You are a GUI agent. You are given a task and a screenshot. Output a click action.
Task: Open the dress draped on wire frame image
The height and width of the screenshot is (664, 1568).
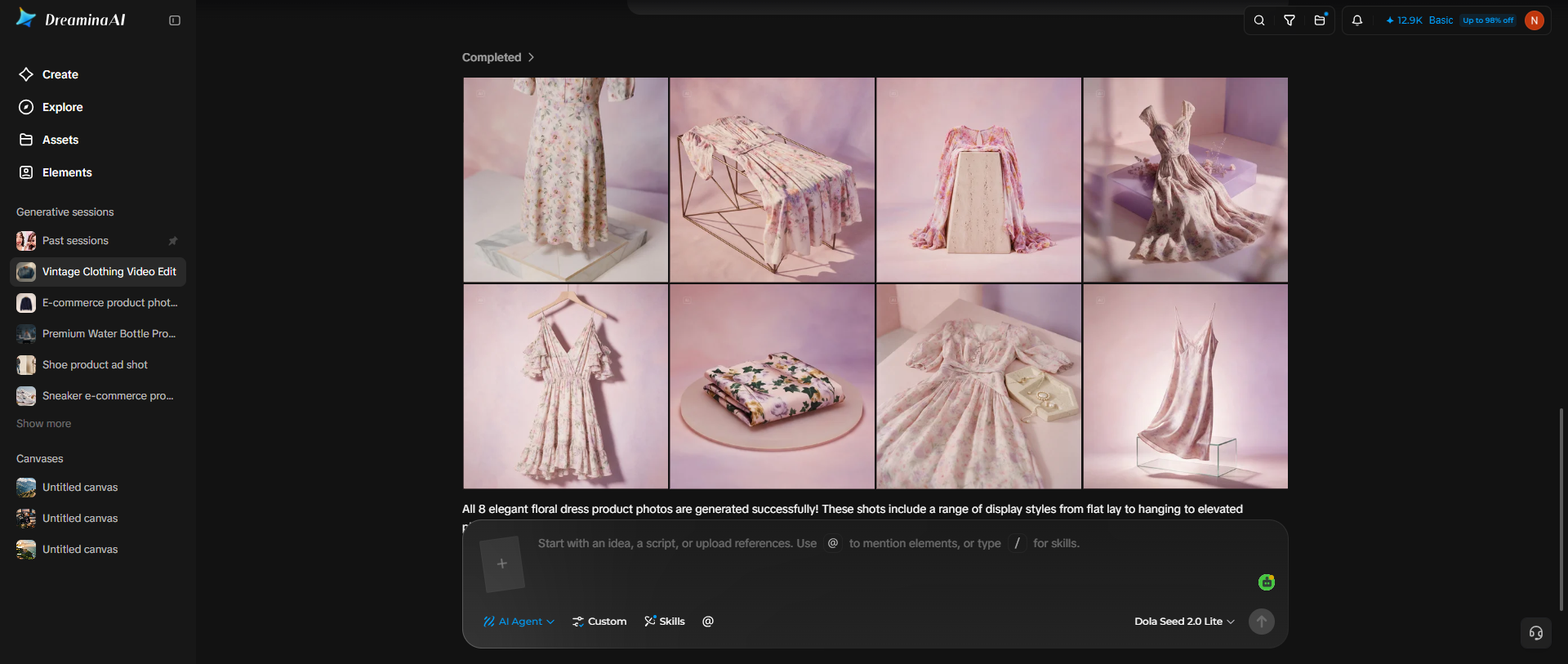772,180
